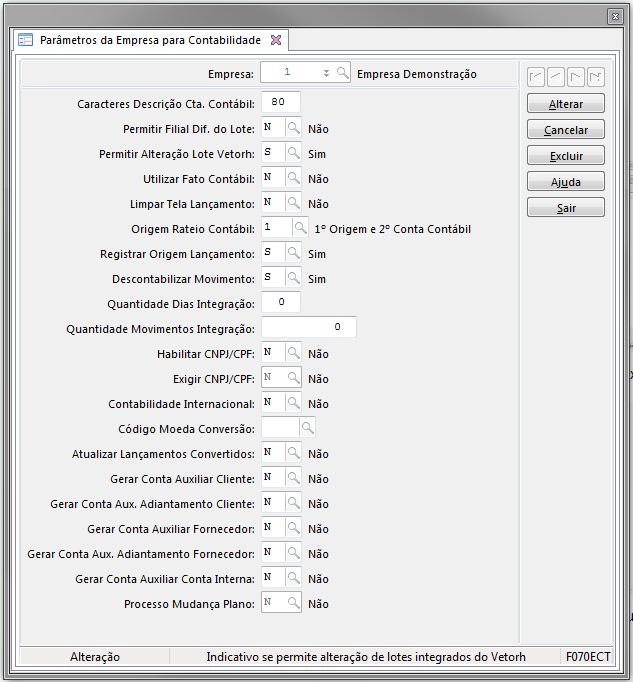Edit the Quantidade Movimentos Integração field
Image resolution: width=633 pixels, height=682 pixels.
309,327
